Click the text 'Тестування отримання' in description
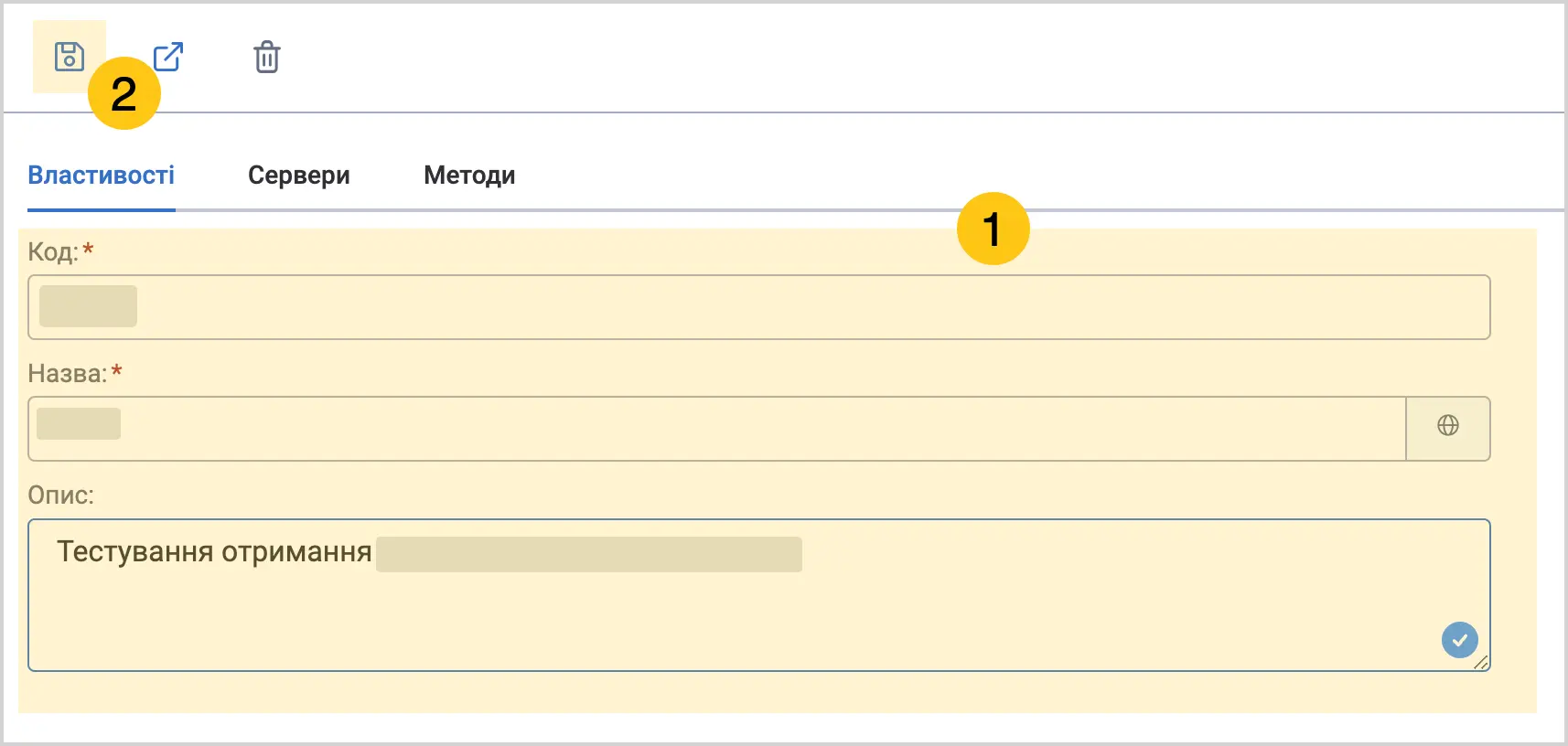 (214, 552)
